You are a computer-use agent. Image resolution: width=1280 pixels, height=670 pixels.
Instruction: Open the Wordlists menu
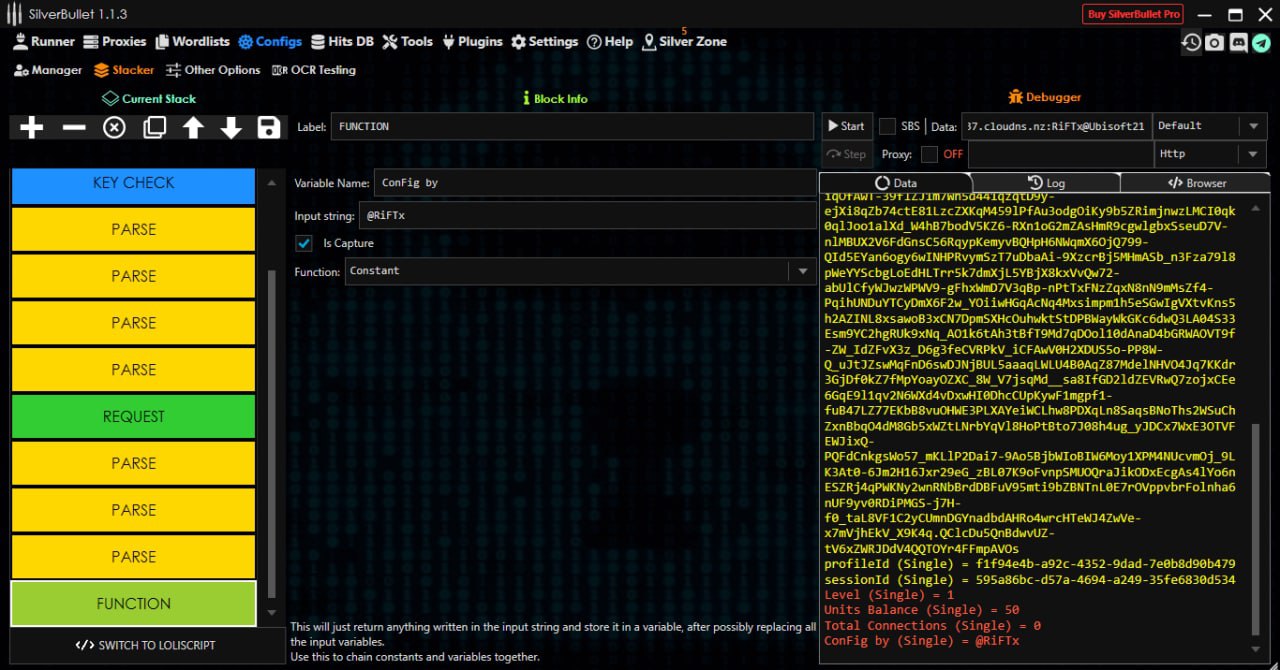point(191,42)
